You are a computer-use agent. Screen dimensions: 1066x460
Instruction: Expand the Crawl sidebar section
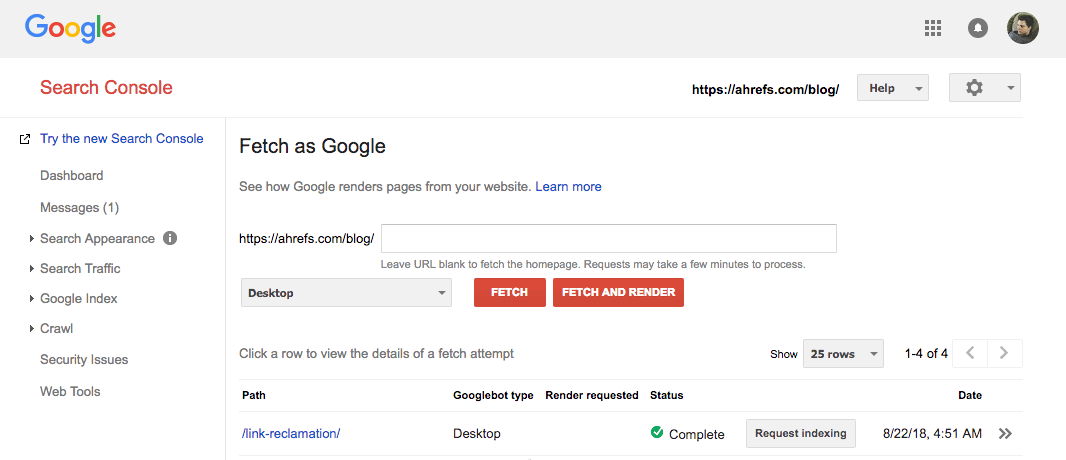tap(56, 328)
